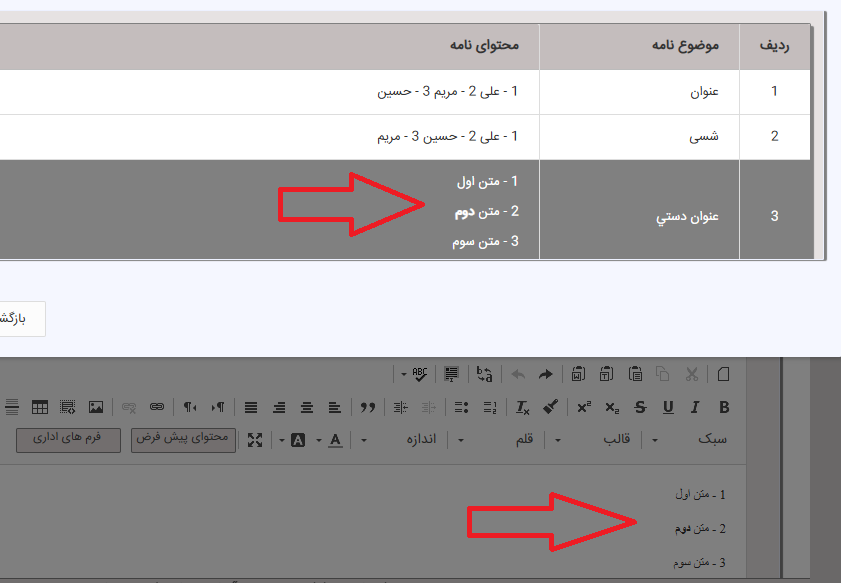Toggle bold formatting with B
This screenshot has height=583, width=841.
[724, 407]
